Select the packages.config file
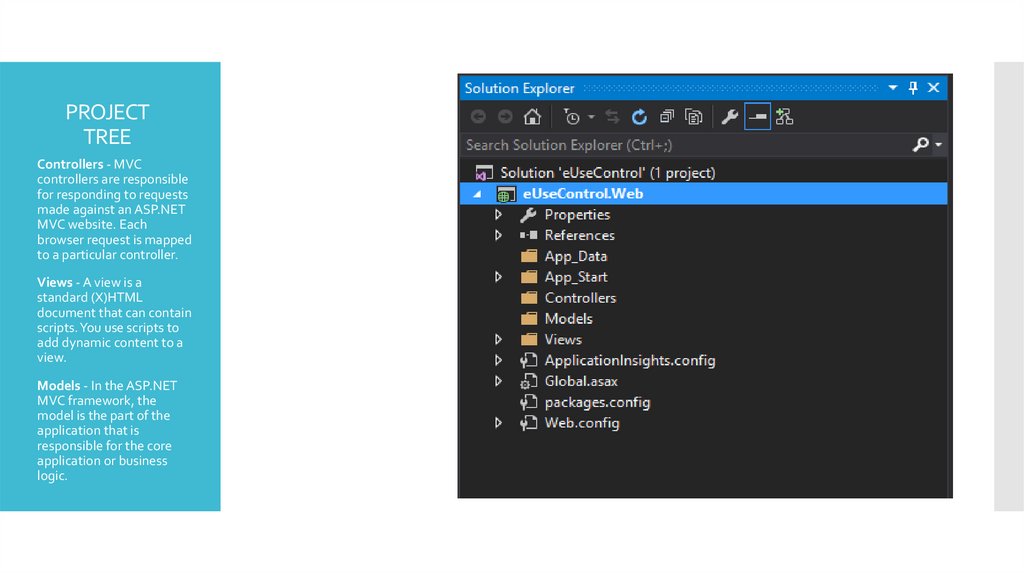The width and height of the screenshot is (1024, 574). tap(597, 403)
